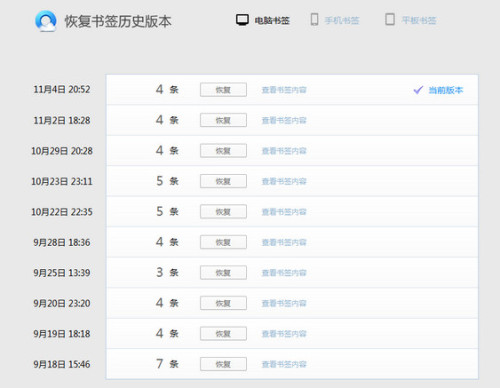Select the computer monitor icon
Image resolution: width=500 pixels, height=388 pixels.
point(242,20)
